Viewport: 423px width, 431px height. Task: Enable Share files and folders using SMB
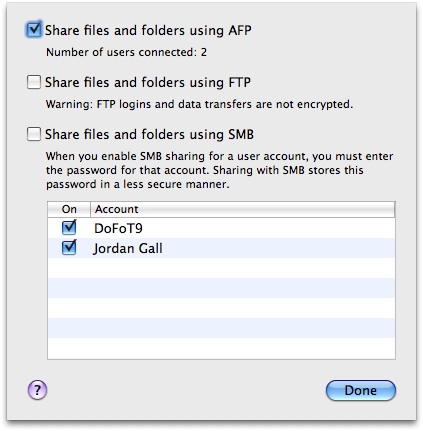34,134
